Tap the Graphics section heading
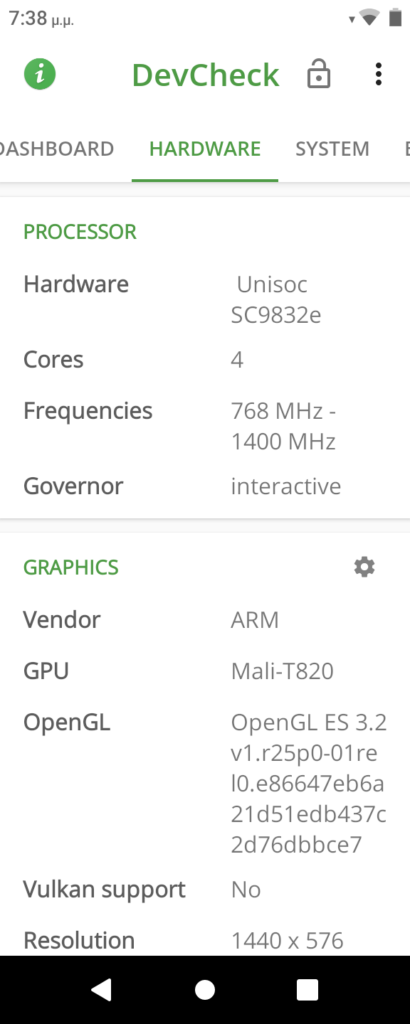 point(71,567)
